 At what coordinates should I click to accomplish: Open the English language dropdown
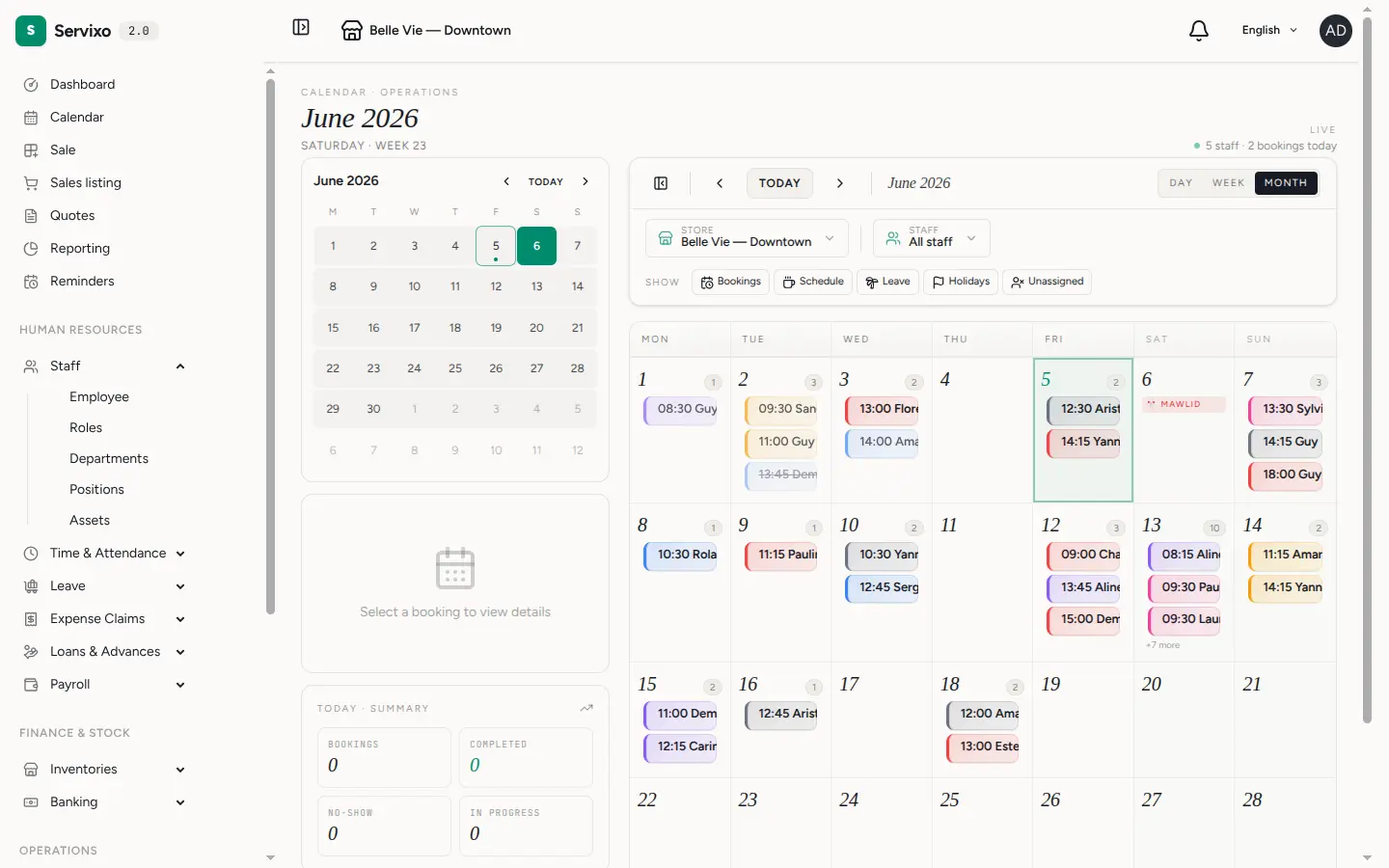click(1269, 31)
